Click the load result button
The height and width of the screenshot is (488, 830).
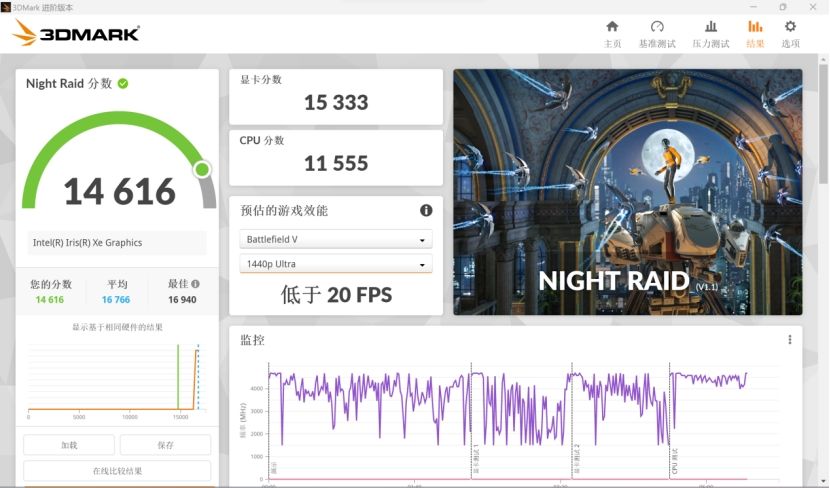69,445
